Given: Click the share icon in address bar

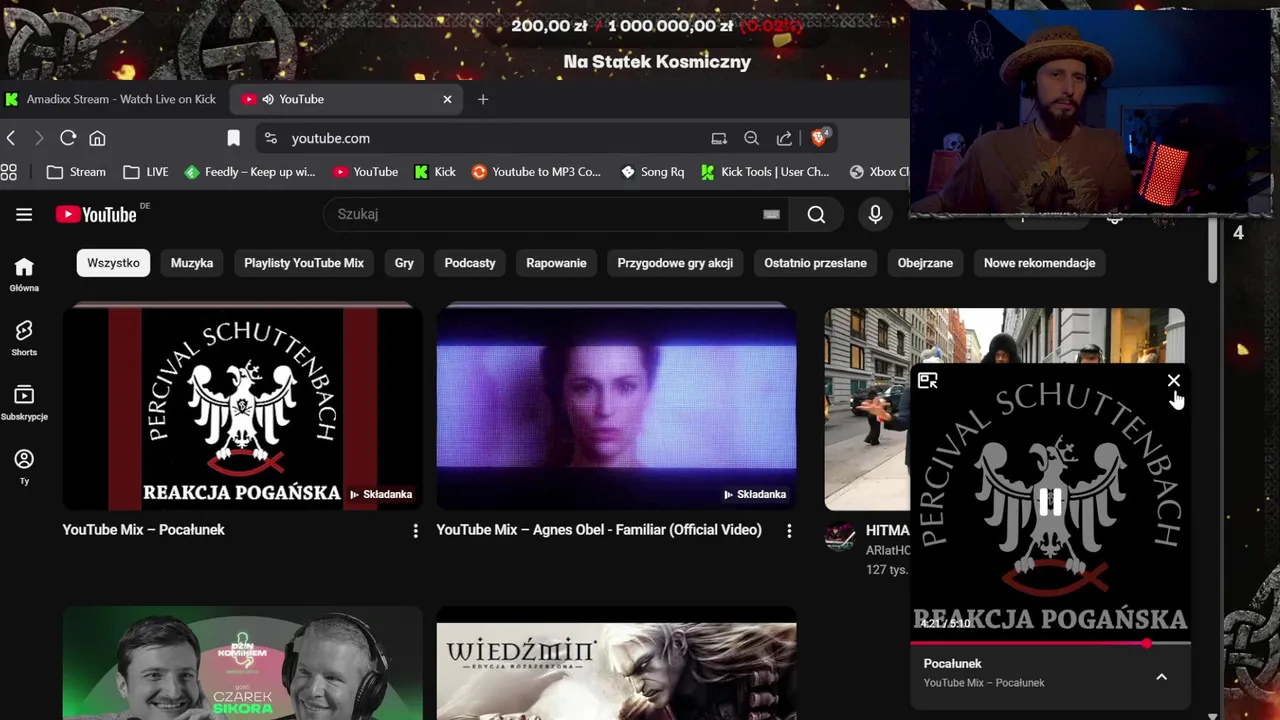Looking at the screenshot, I should (x=784, y=138).
